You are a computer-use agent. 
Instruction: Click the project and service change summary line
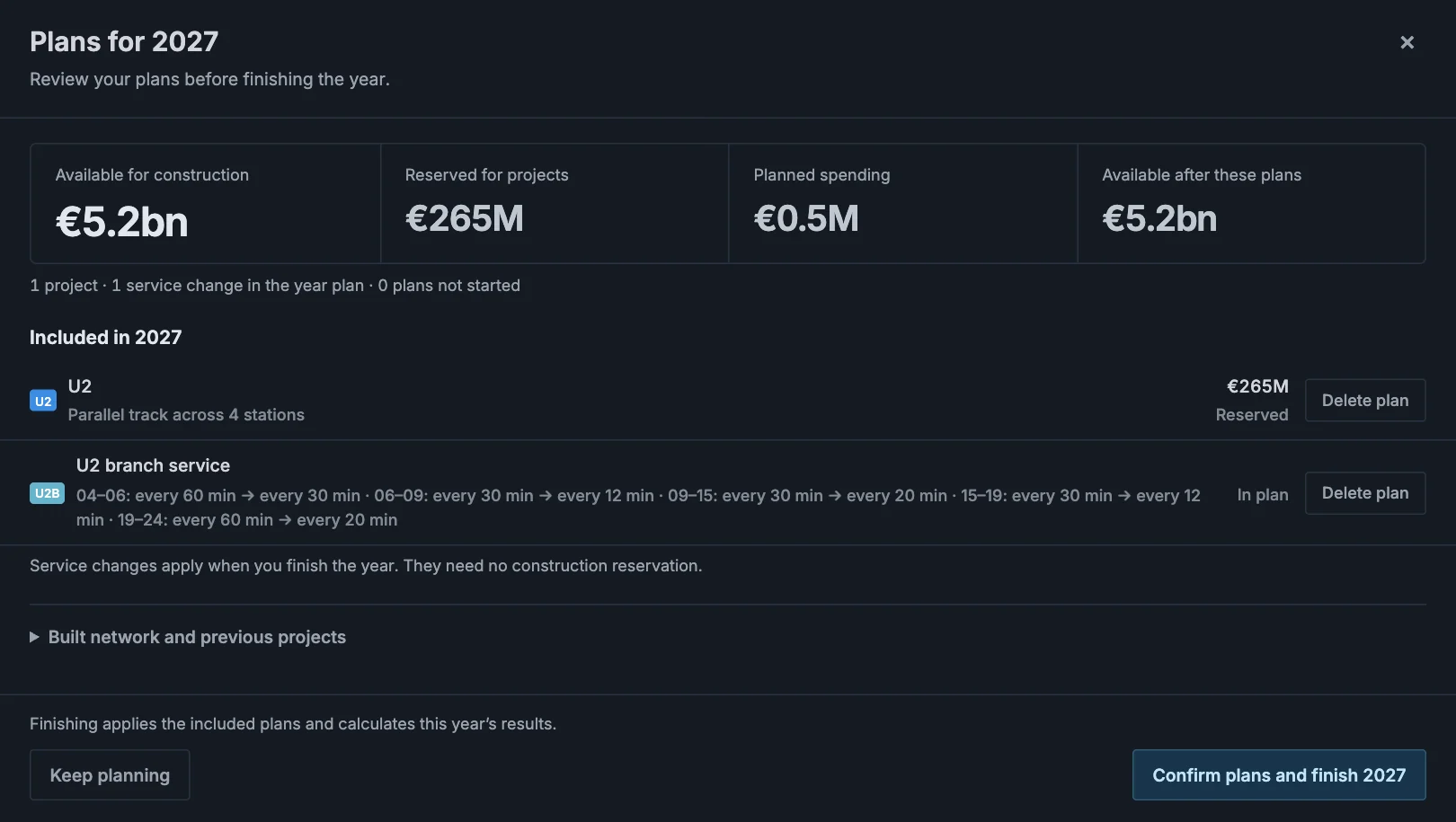click(x=275, y=286)
